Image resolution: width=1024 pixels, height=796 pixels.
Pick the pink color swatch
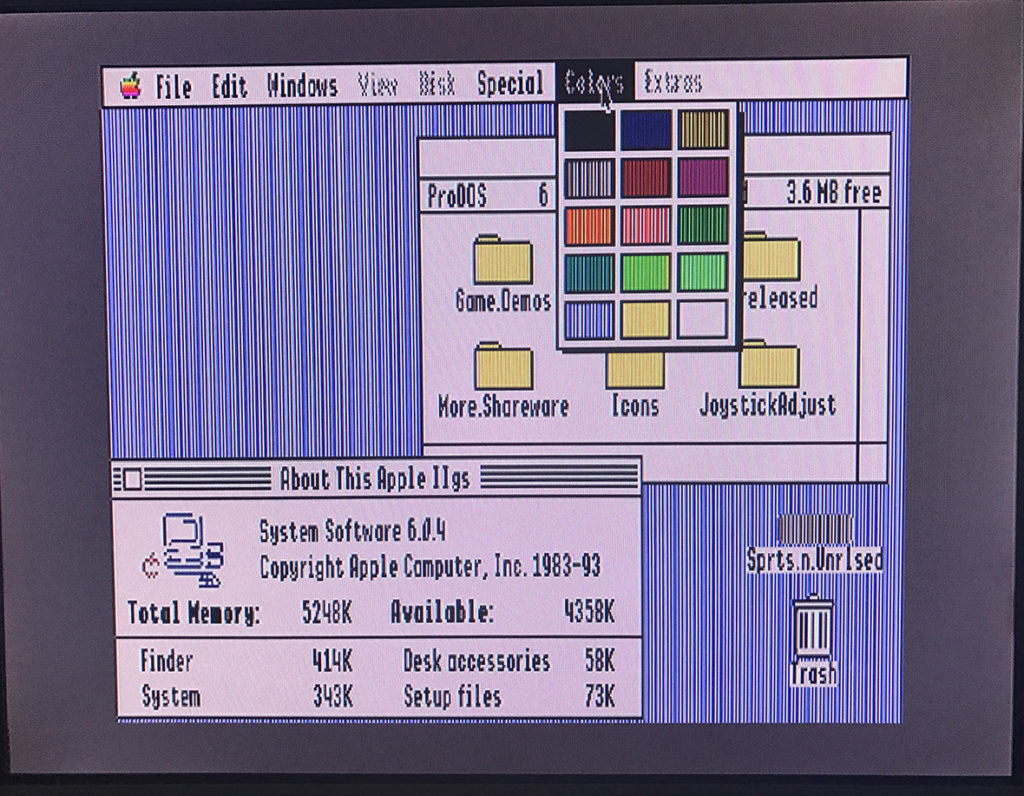click(645, 225)
